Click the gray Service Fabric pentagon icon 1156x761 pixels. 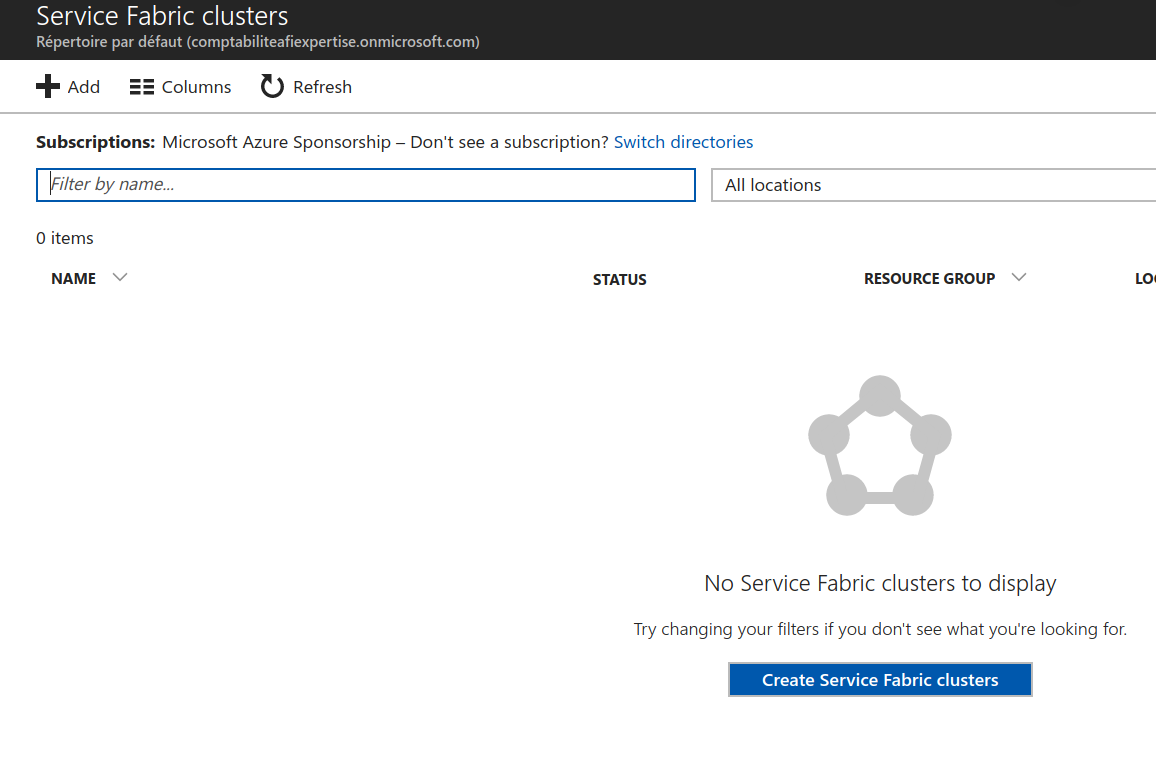[x=879, y=446]
